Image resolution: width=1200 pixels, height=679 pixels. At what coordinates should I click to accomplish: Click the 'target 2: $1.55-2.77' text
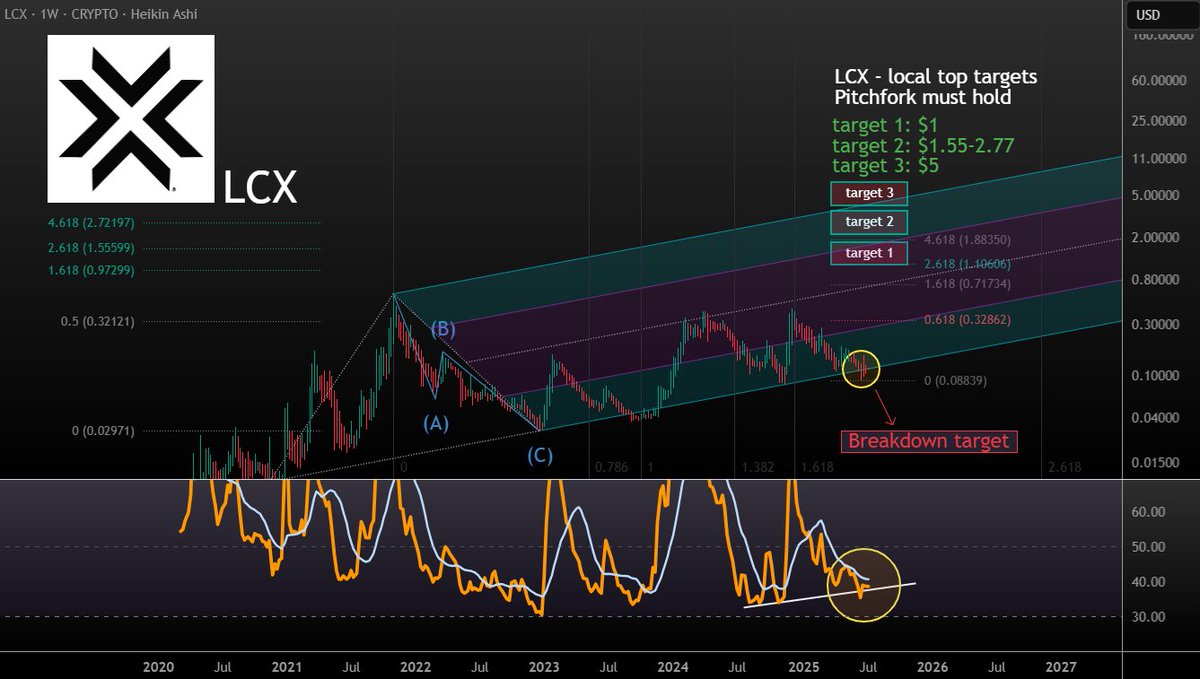click(923, 146)
